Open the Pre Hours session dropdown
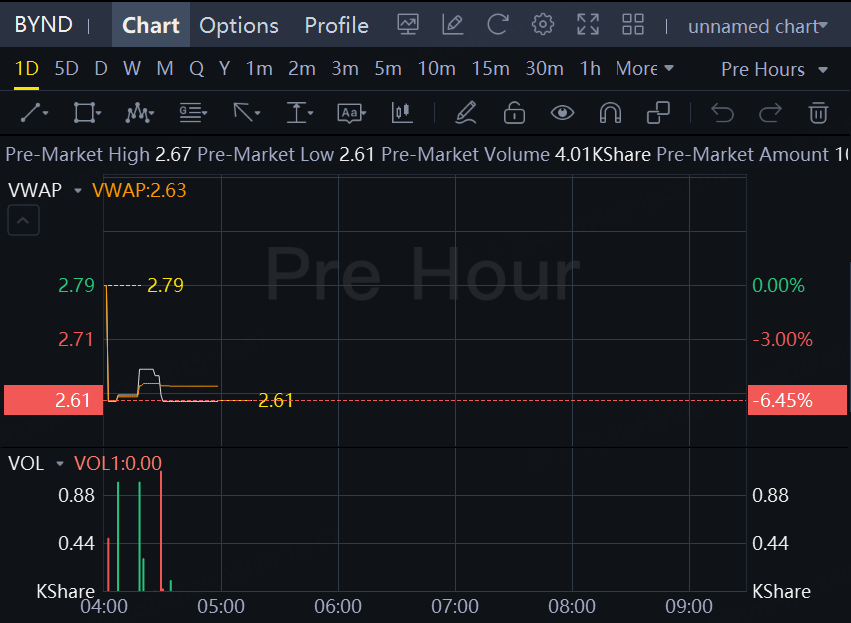This screenshot has width=851, height=623. [774, 69]
